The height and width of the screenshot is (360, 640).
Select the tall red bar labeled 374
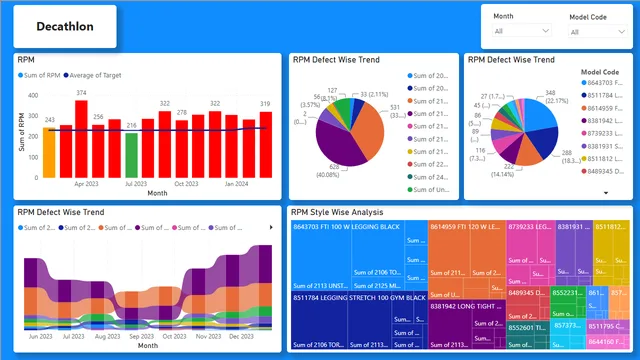(x=81, y=139)
